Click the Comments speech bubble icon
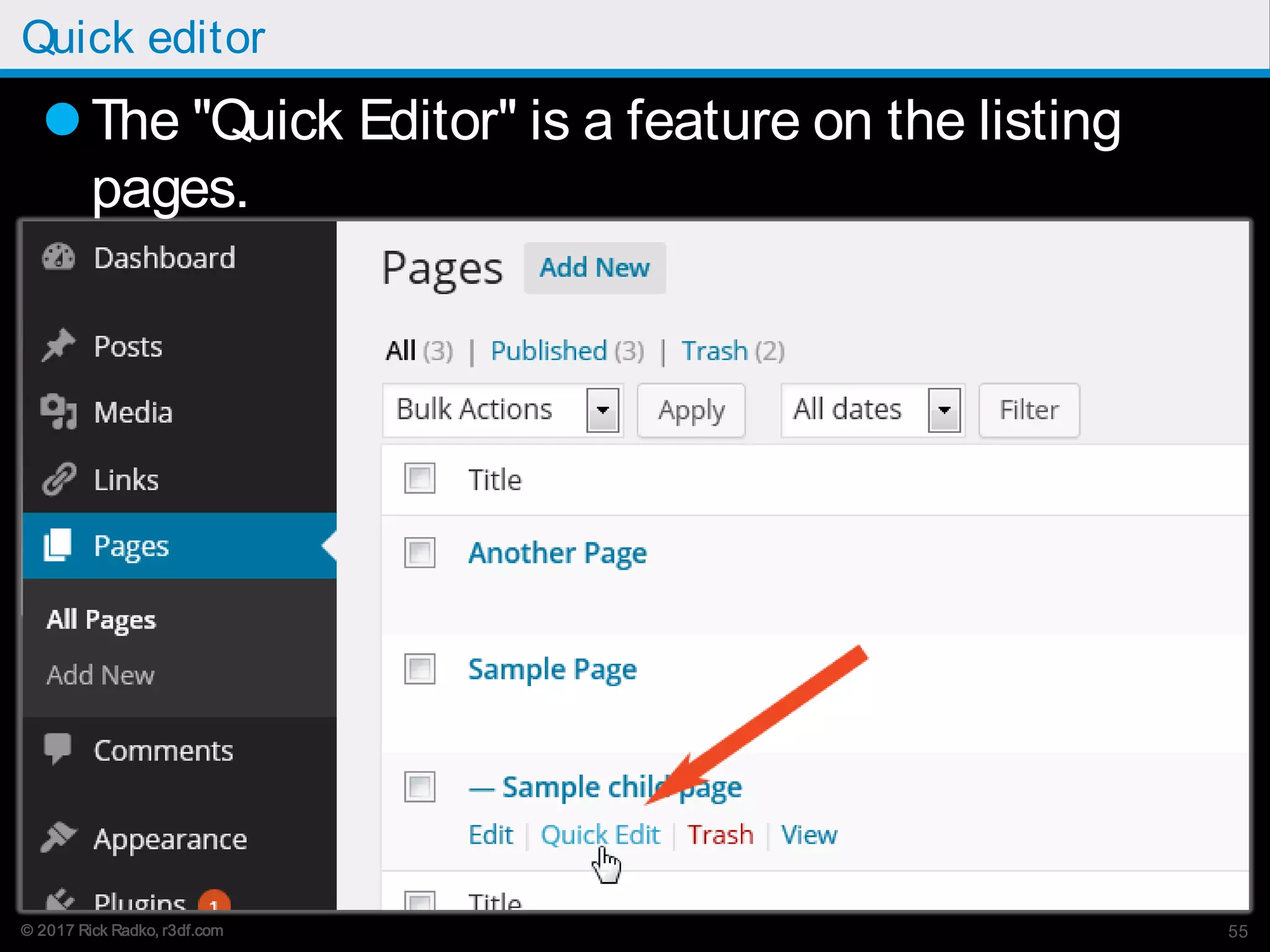Viewport: 1270px width, 952px height. coord(58,749)
